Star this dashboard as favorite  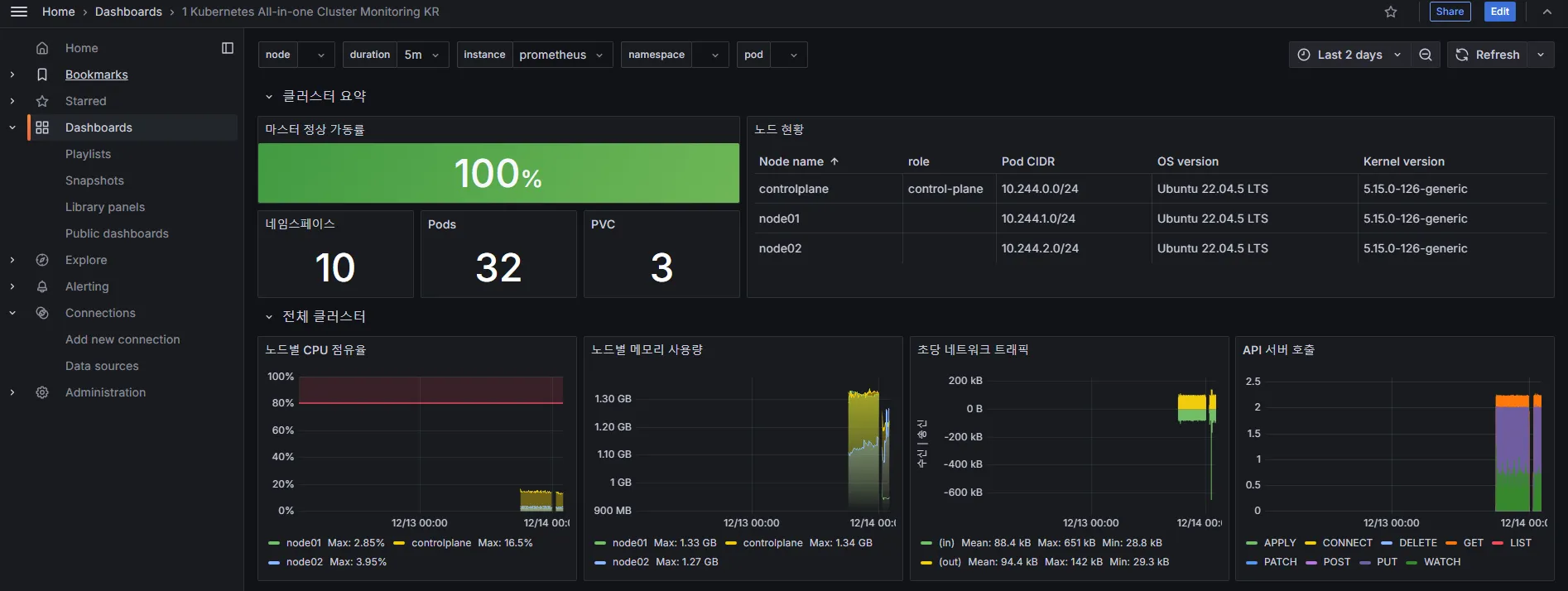1391,12
